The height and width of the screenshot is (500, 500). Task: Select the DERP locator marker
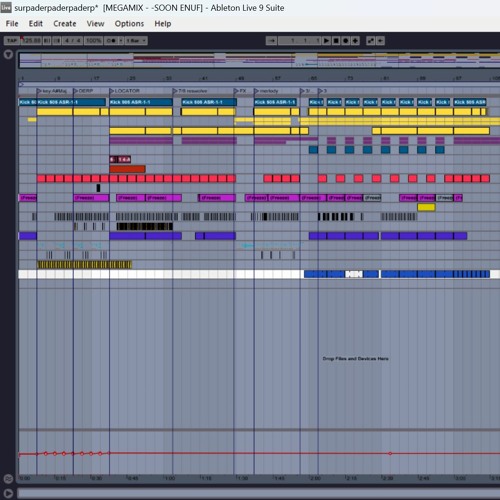[83, 91]
